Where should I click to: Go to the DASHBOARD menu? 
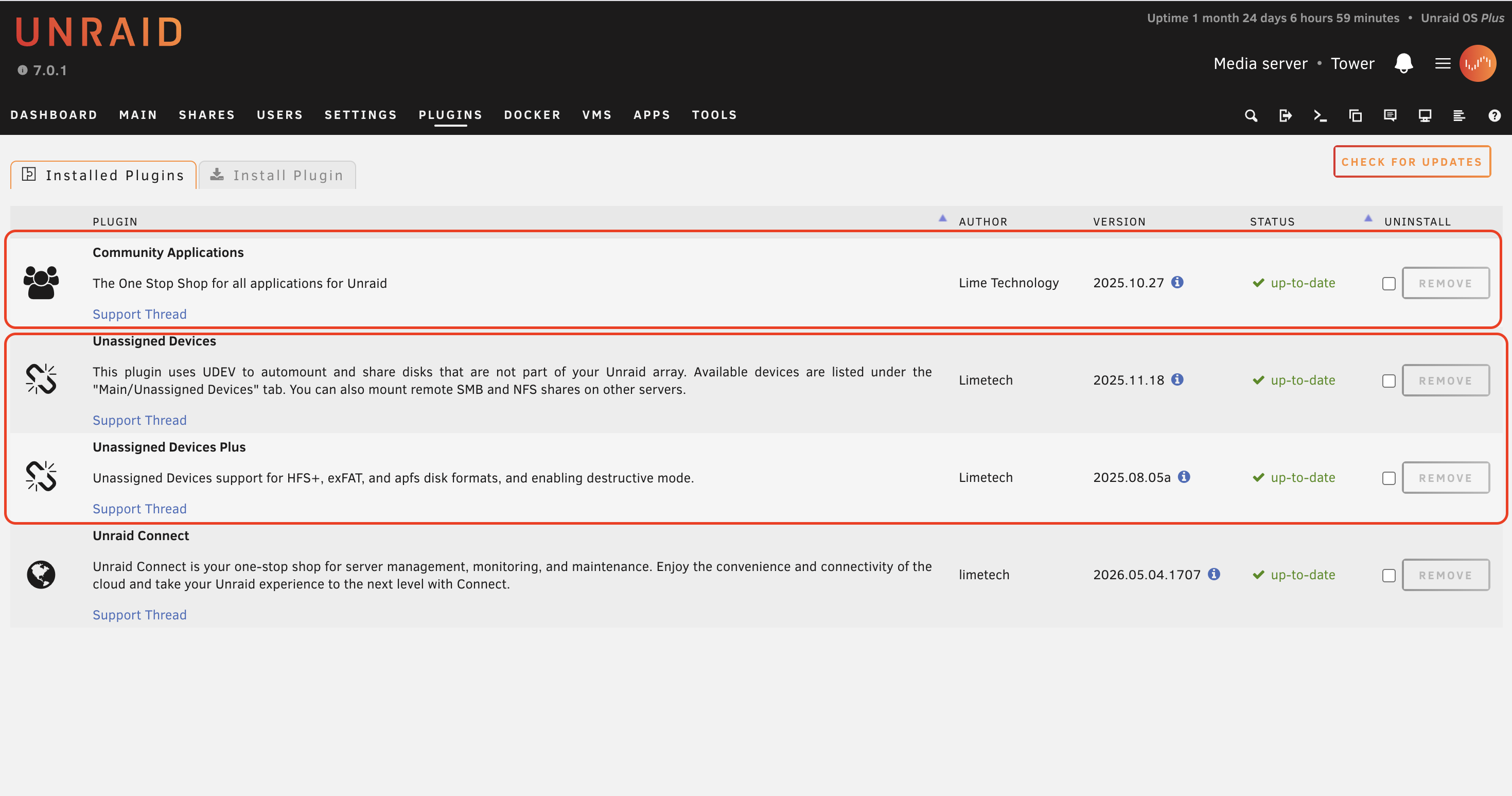tap(54, 115)
